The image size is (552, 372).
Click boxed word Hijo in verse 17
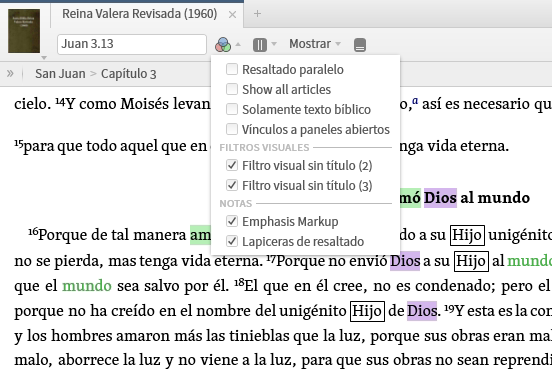tap(471, 261)
